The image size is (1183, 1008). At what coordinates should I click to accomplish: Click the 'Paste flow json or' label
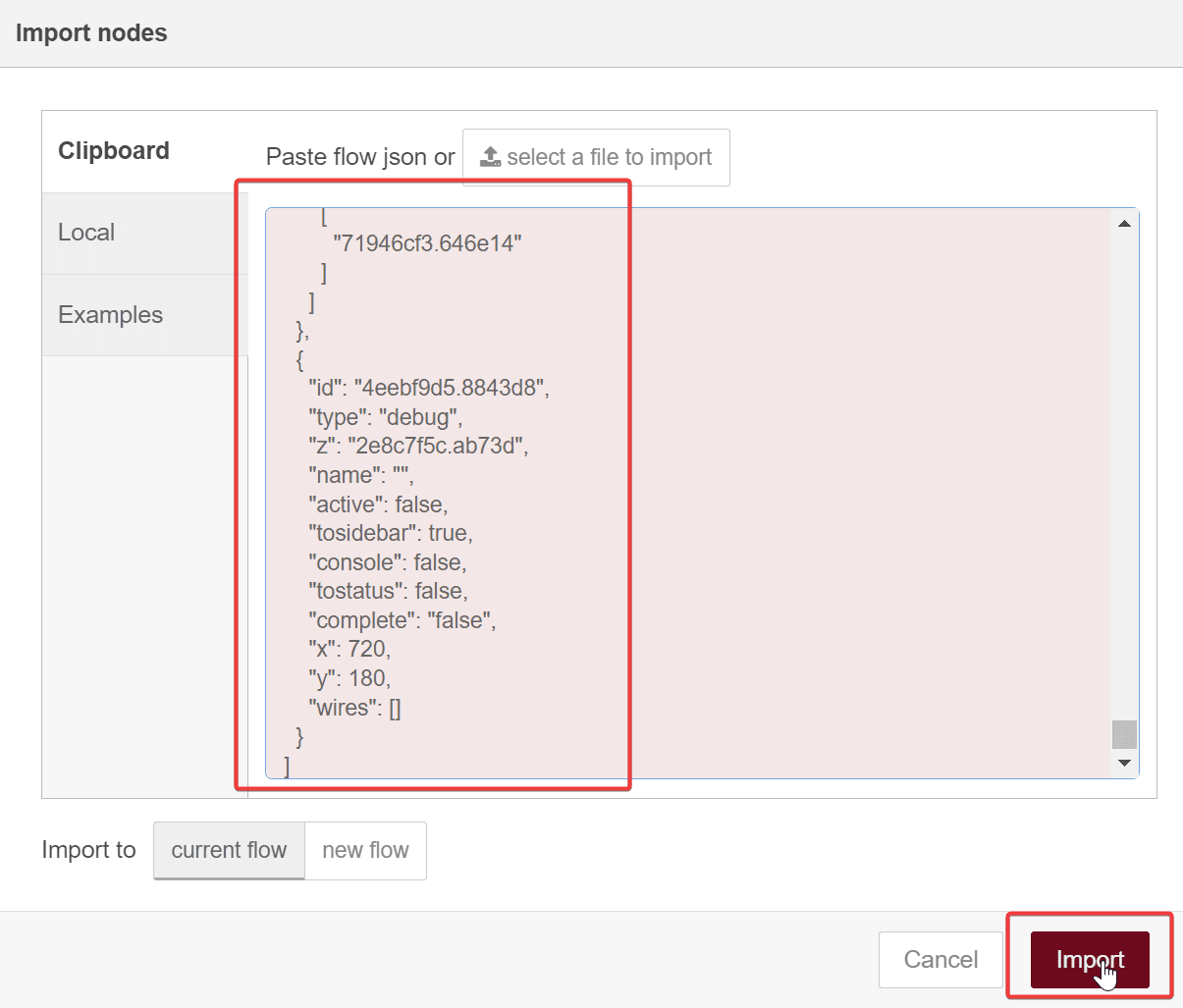(359, 157)
